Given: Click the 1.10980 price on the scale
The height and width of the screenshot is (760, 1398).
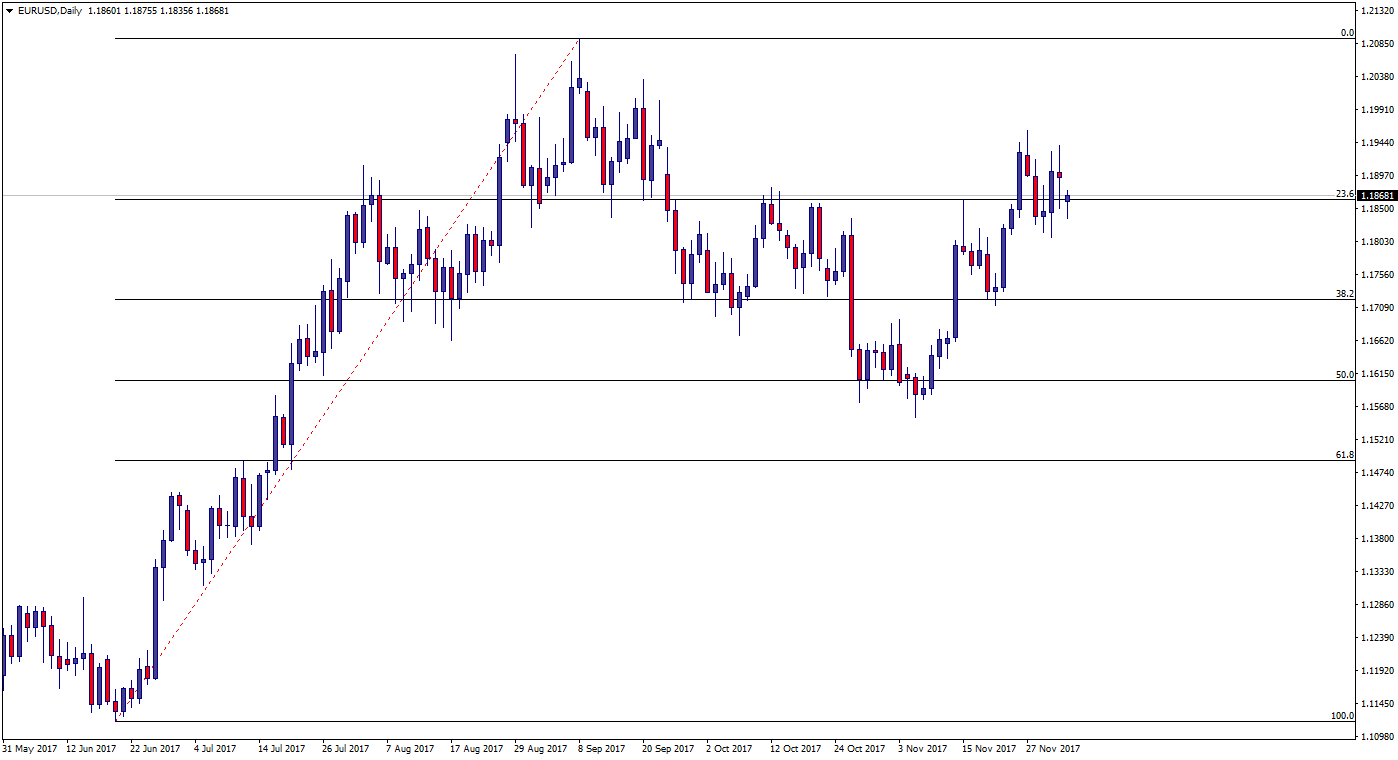Looking at the screenshot, I should tap(1376, 737).
